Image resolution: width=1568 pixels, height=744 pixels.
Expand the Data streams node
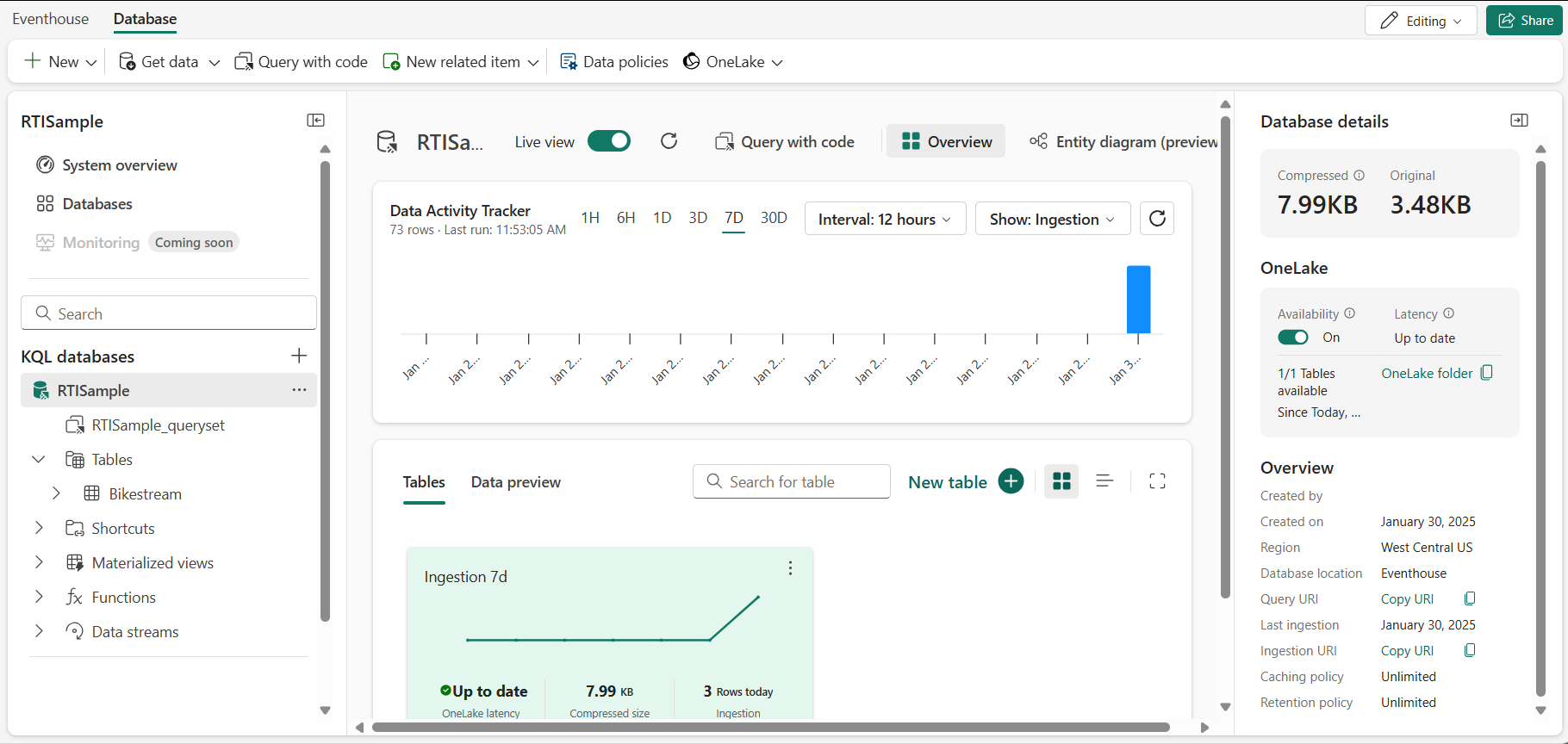[x=39, y=631]
